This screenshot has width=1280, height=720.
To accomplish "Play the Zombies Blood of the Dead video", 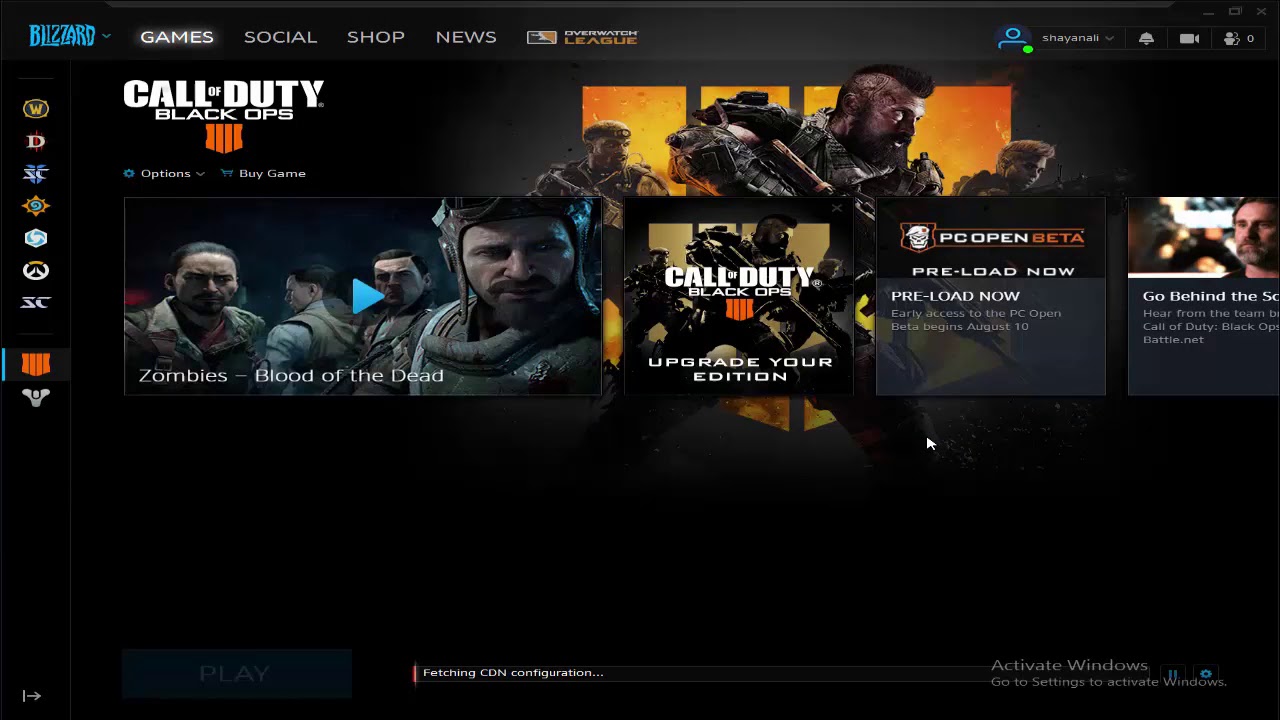I will (x=367, y=296).
